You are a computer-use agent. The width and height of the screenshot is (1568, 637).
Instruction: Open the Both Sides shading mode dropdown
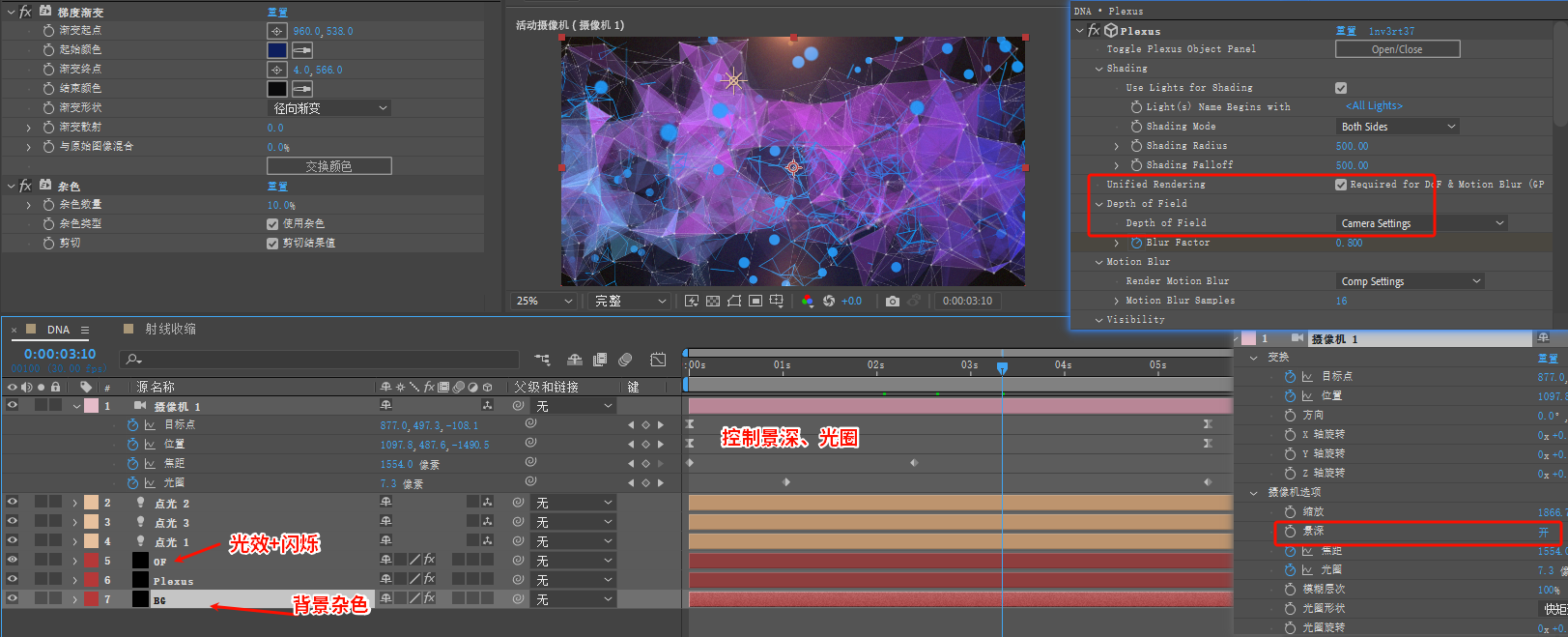[1397, 127]
